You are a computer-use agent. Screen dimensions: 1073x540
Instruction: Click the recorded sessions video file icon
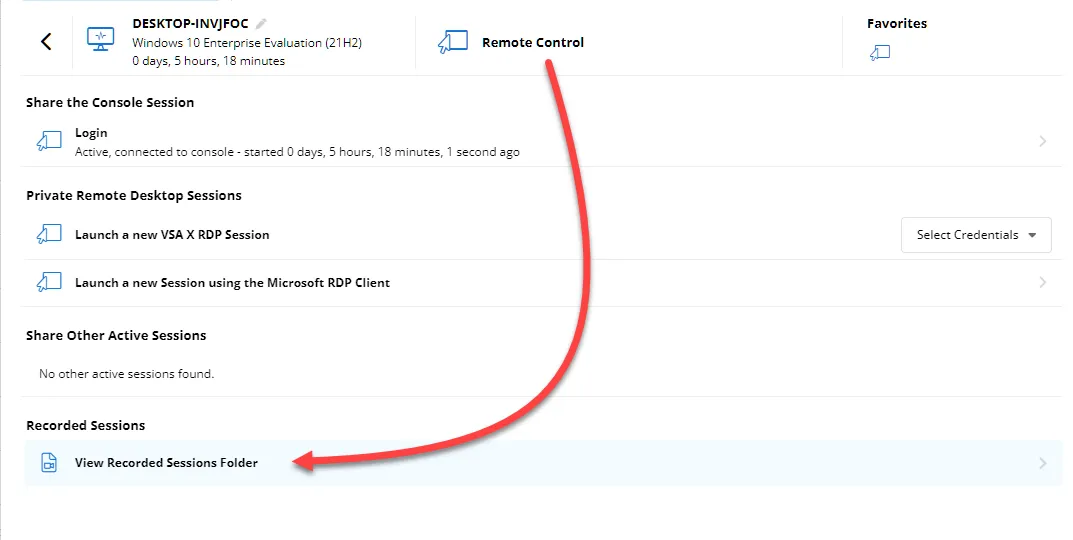(49, 463)
